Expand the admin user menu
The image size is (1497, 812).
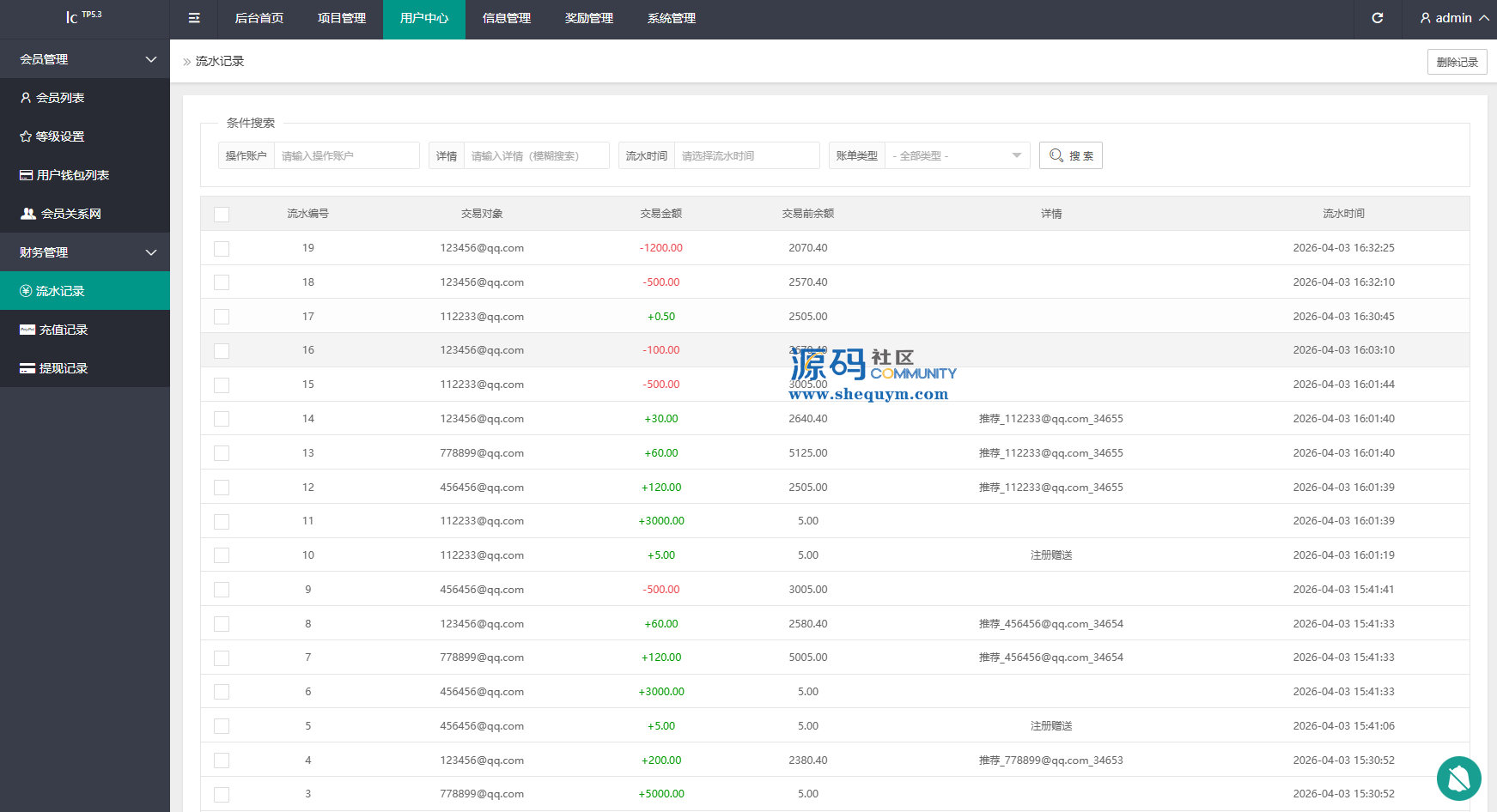click(x=1454, y=18)
